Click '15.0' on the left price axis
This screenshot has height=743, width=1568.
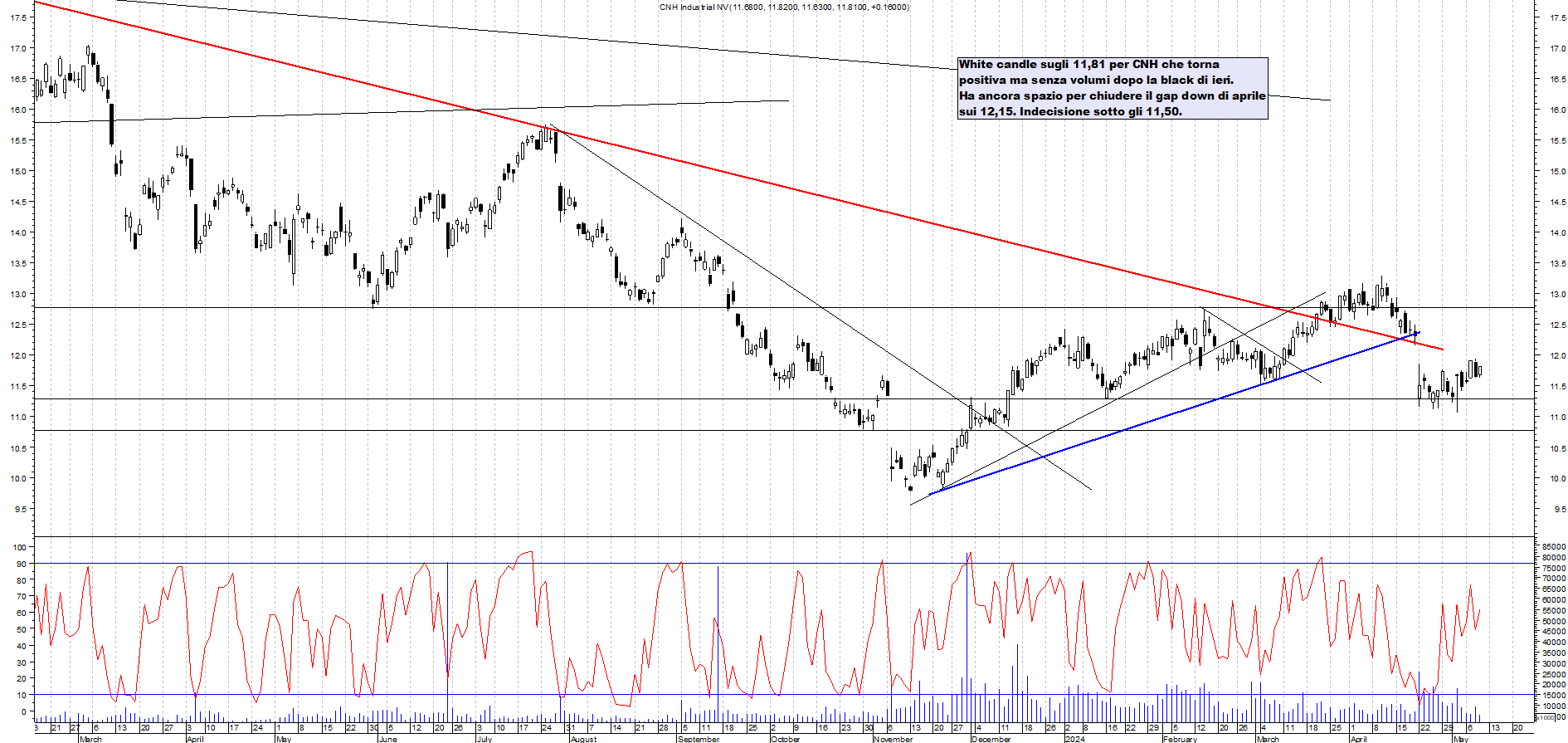(x=18, y=171)
